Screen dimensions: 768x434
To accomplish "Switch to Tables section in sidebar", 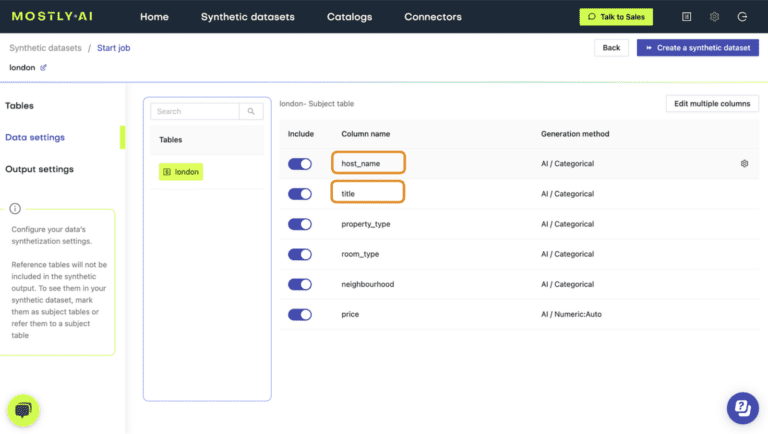I will 20,106.
